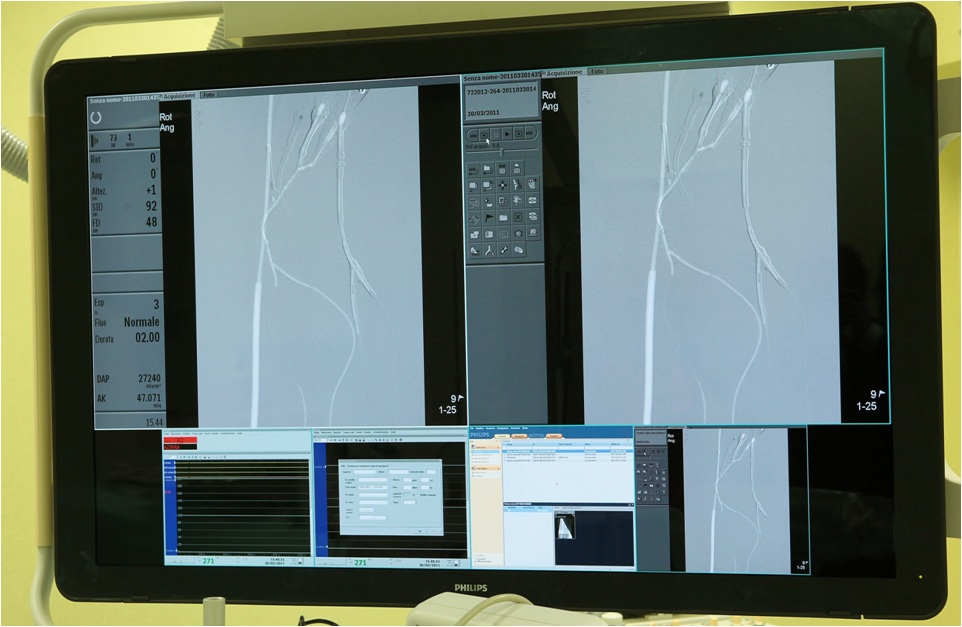Open the wrench tool icon

[503, 250]
